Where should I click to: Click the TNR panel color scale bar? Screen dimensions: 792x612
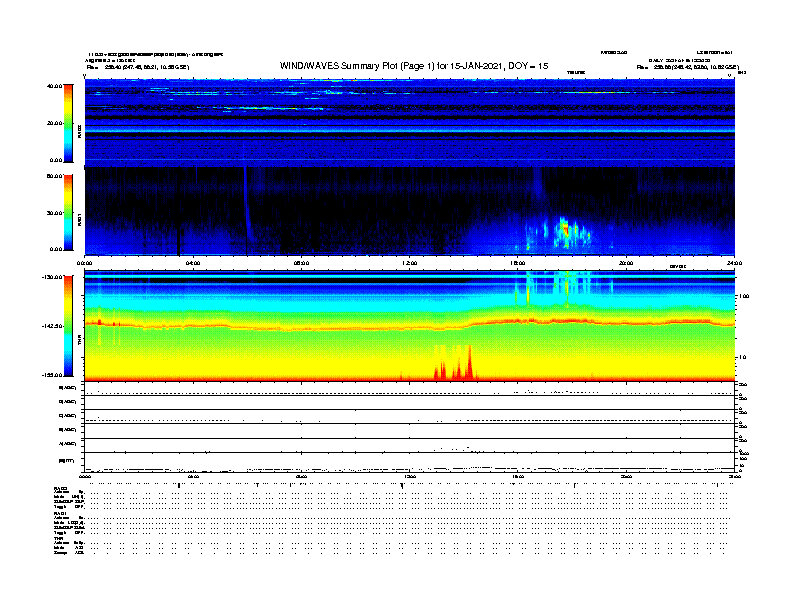click(x=69, y=325)
